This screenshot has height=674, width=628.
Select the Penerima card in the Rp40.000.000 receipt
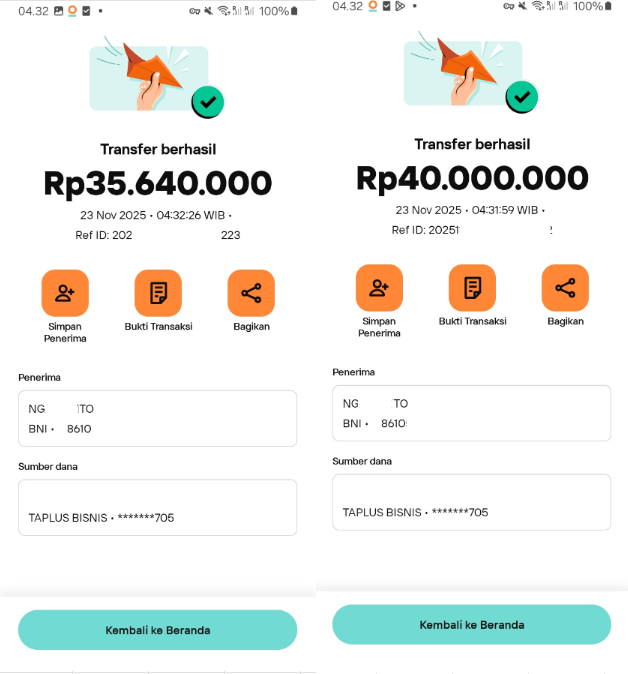(x=471, y=413)
